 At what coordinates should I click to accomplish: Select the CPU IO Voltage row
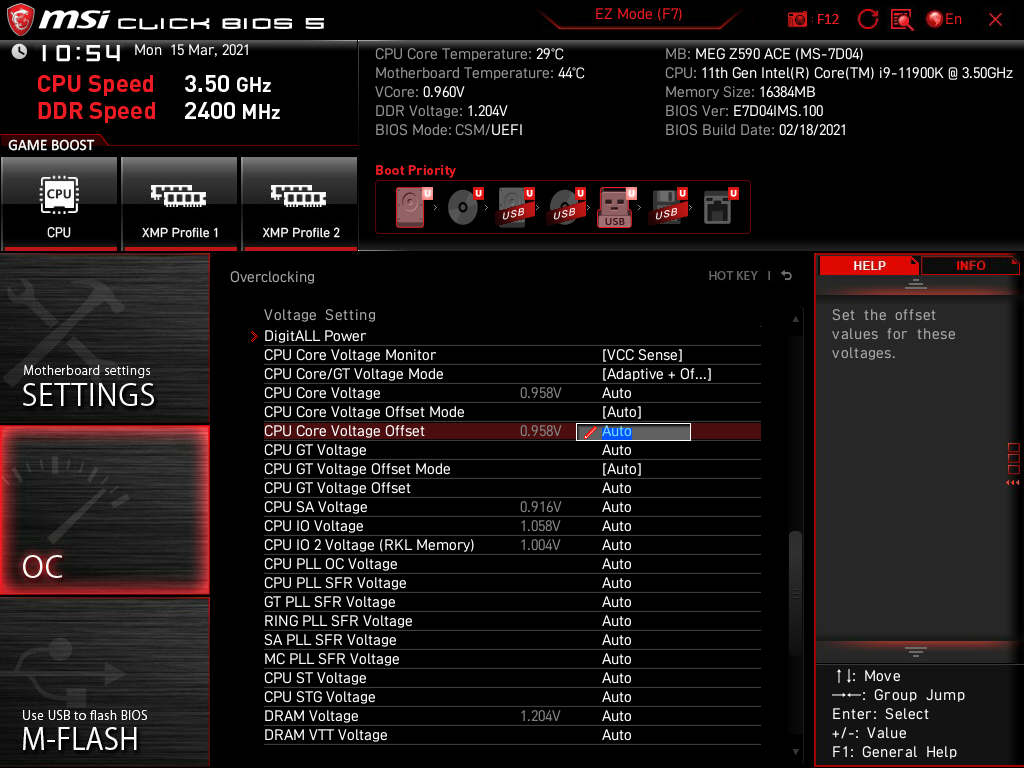(512, 526)
